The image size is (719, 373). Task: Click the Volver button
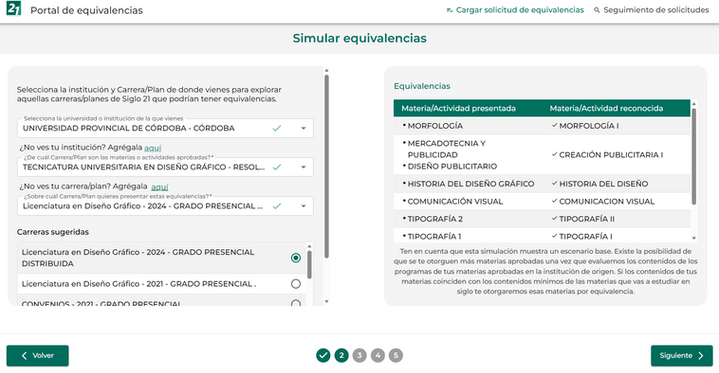[38, 356]
